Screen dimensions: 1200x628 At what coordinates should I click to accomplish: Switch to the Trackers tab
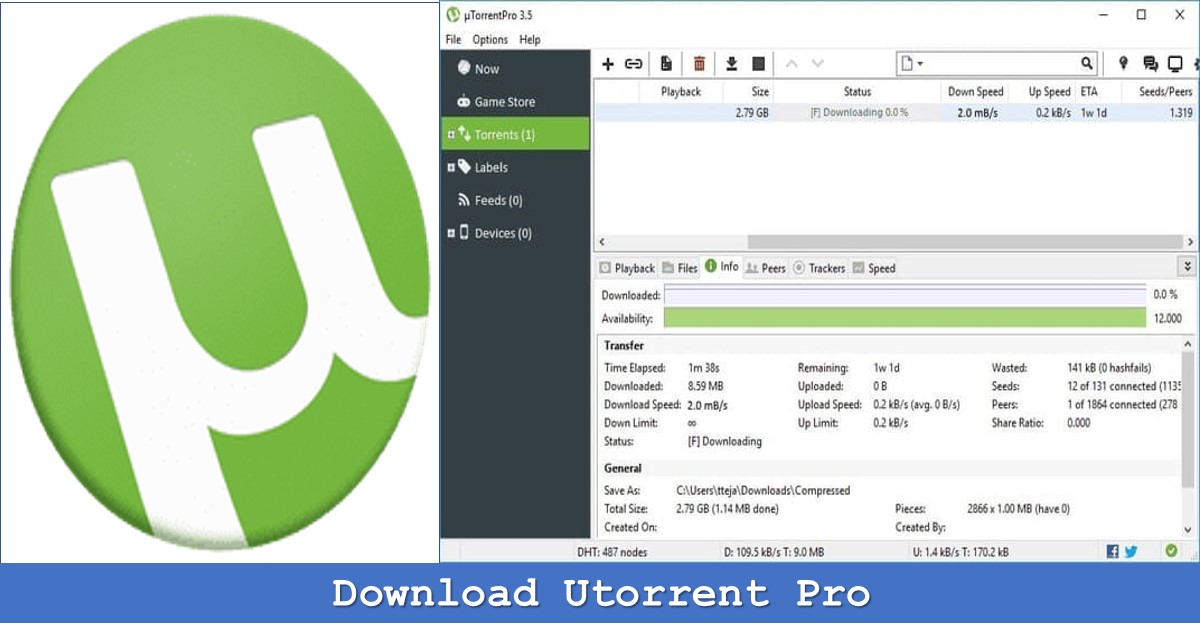point(819,268)
